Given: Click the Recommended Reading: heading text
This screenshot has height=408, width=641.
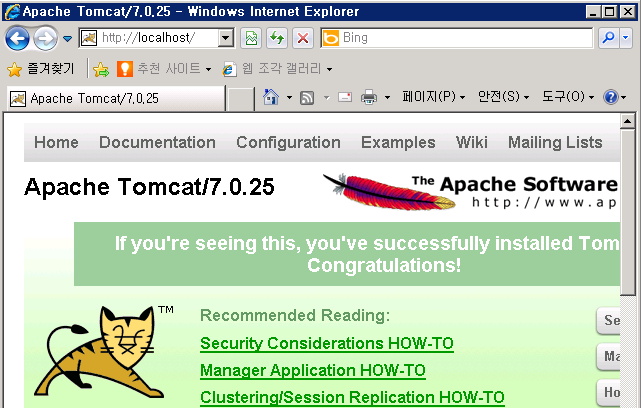Looking at the screenshot, I should click(295, 315).
